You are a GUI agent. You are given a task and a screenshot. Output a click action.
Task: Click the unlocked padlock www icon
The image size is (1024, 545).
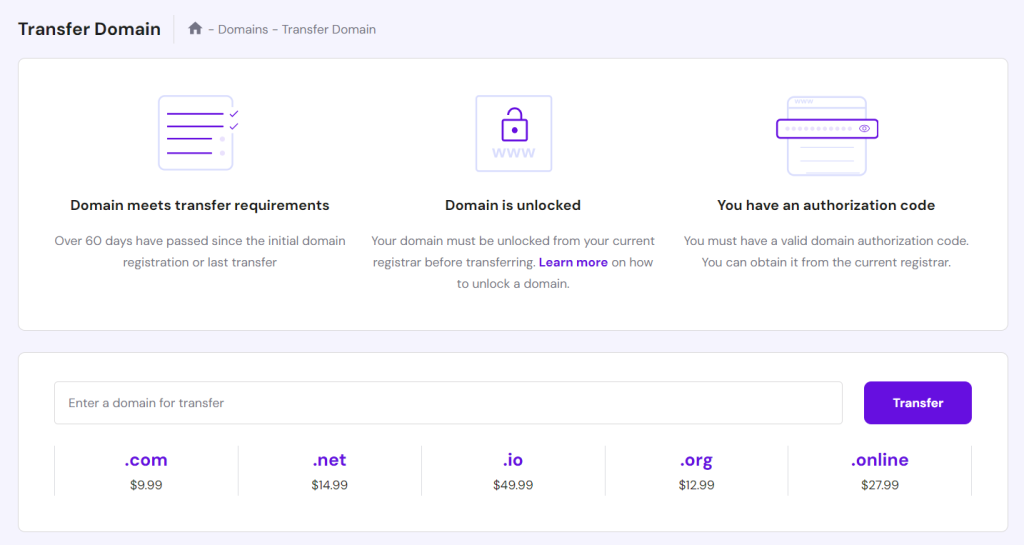tap(513, 133)
